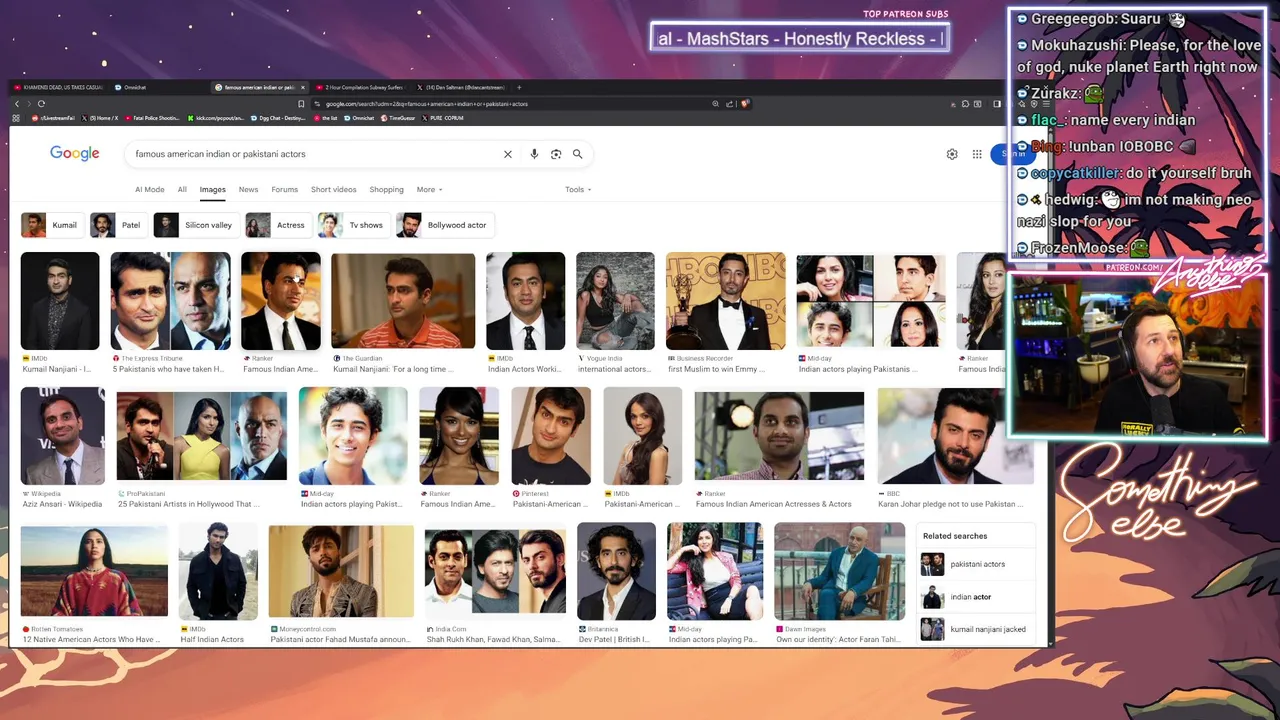Open the Fatal Police Shooting bookmark
This screenshot has height=720, width=1280.
(x=152, y=118)
